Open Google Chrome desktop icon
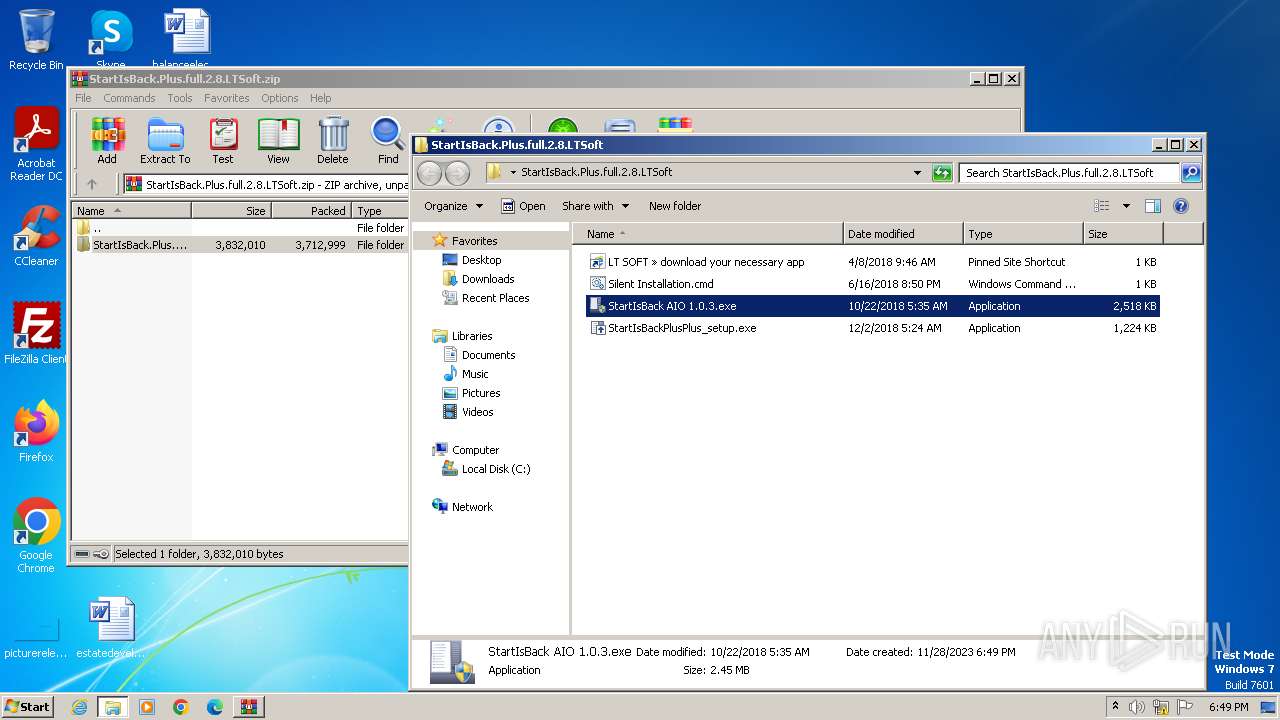Screen dimensions: 1280x720 click(36, 536)
